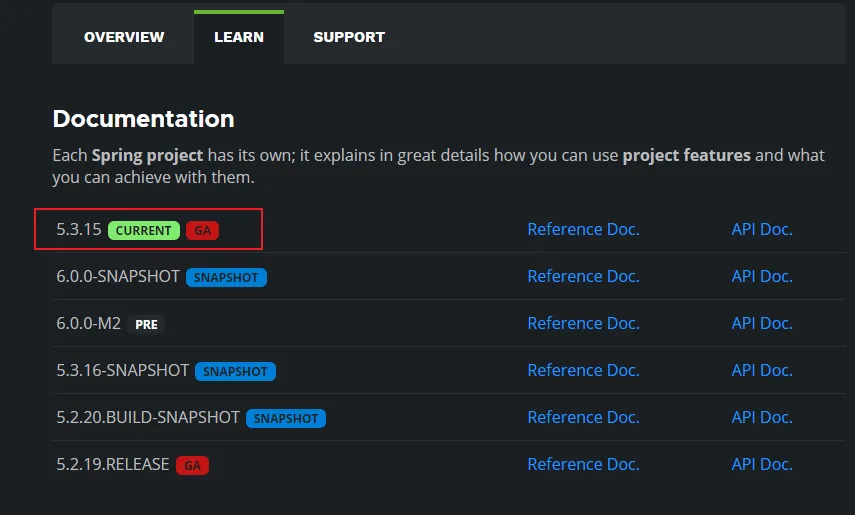Open API Doc. for 5.2.19.RELEASE

[x=762, y=464]
